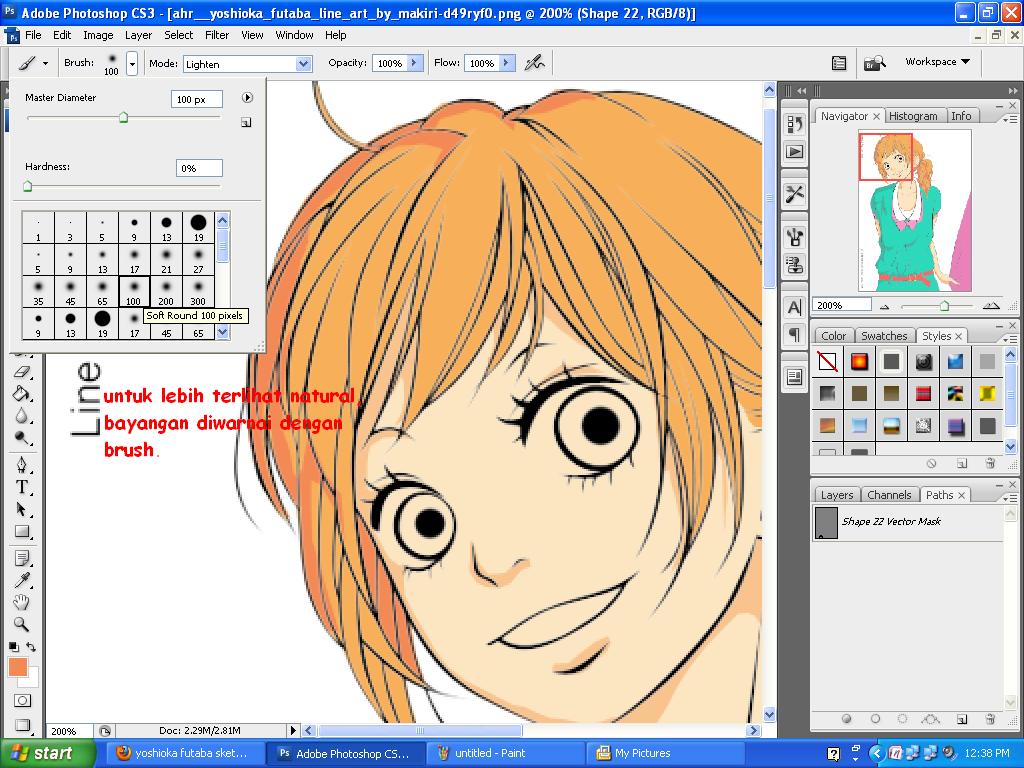Select the Eraser tool
The image size is (1024, 768).
point(22,372)
